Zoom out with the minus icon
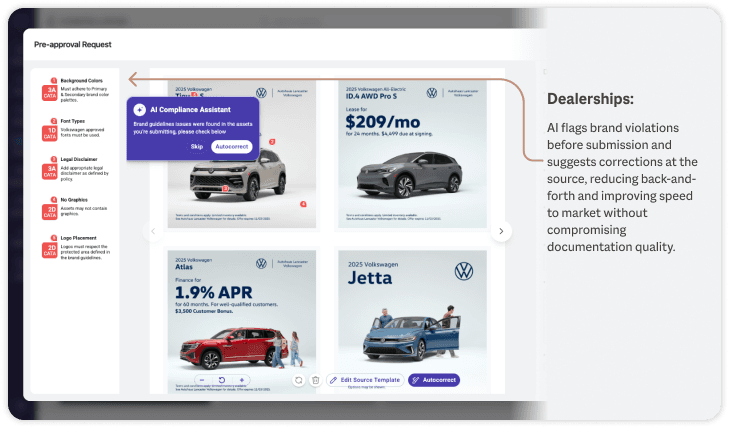 click(x=202, y=380)
